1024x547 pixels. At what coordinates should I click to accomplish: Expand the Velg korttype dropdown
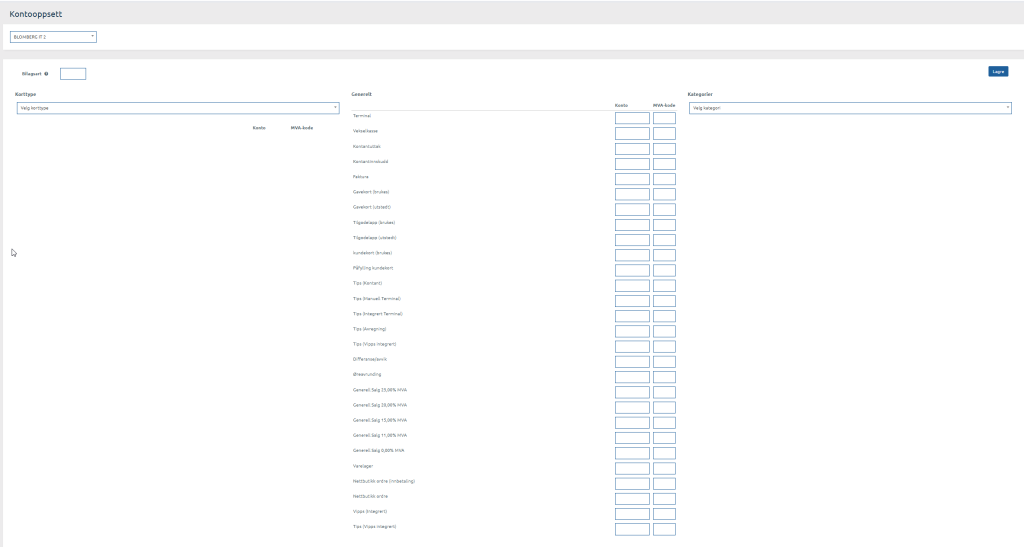tap(178, 108)
